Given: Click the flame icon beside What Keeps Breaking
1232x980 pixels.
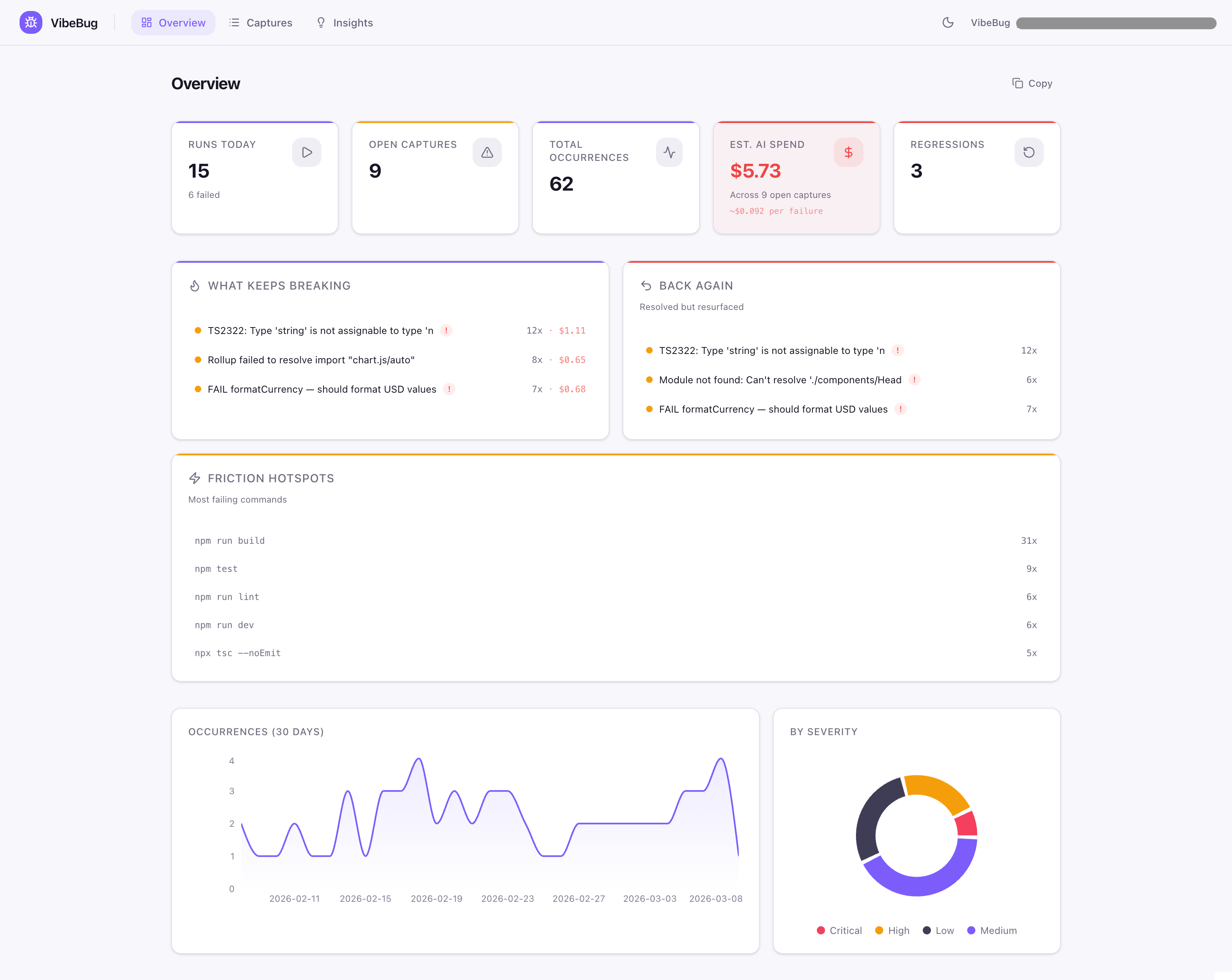Looking at the screenshot, I should point(195,286).
